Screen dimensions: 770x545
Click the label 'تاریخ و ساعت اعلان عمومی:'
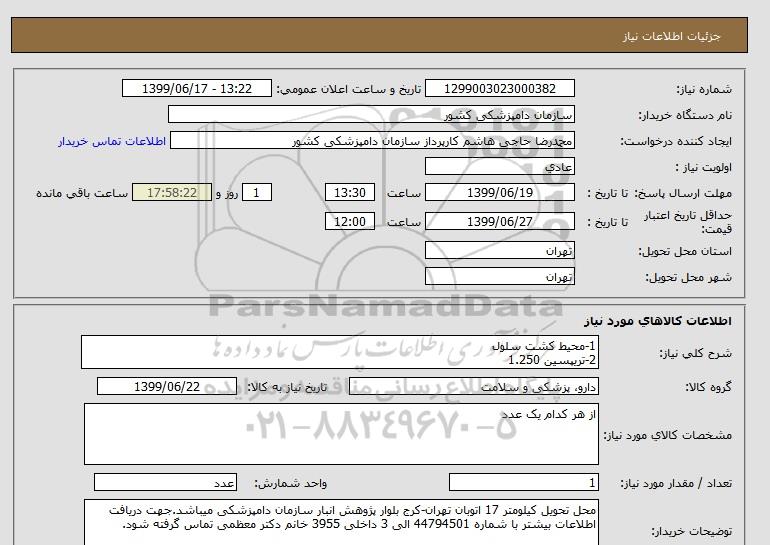click(349, 89)
